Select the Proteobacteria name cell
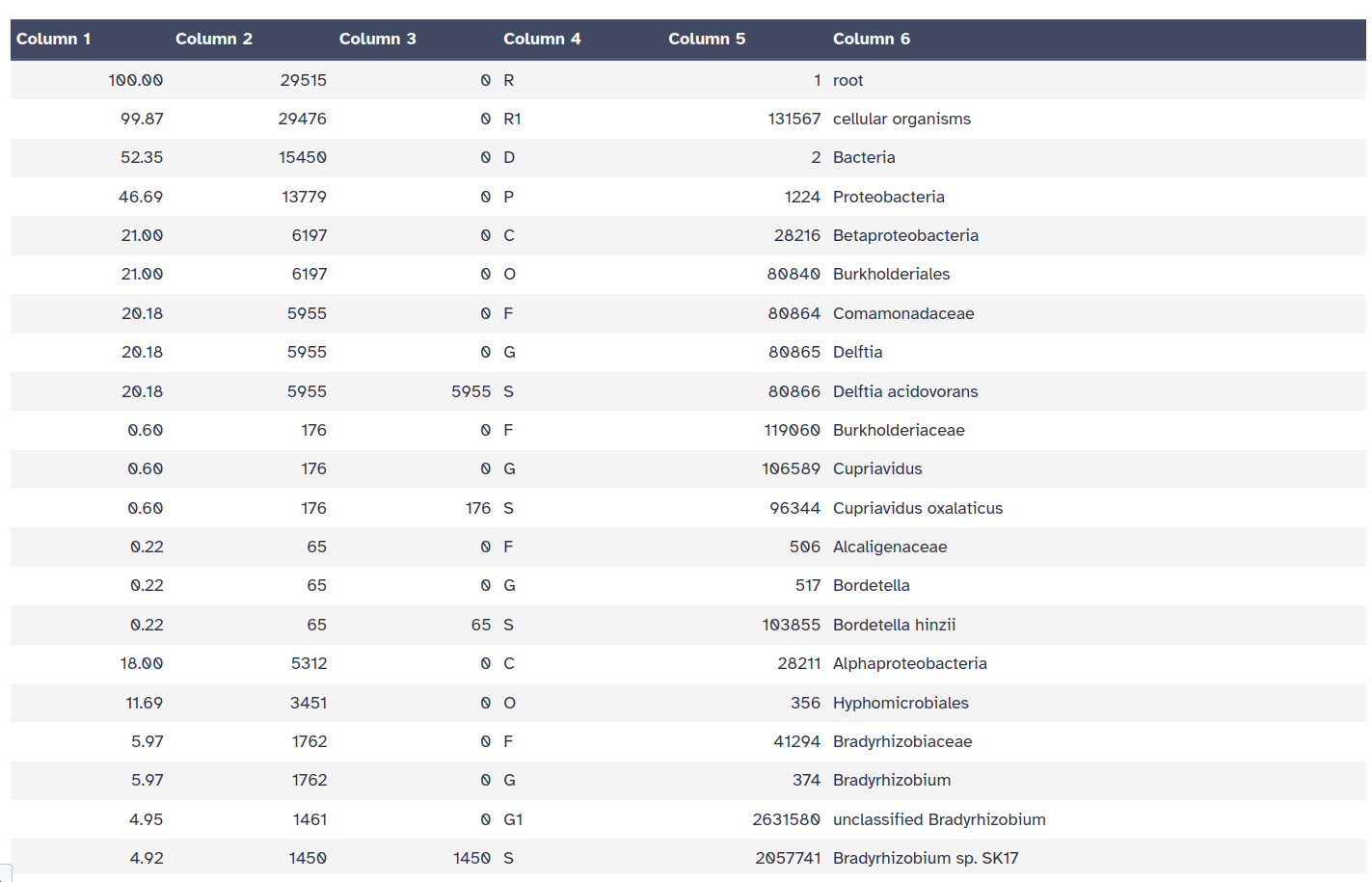1372x882 pixels. tap(888, 197)
